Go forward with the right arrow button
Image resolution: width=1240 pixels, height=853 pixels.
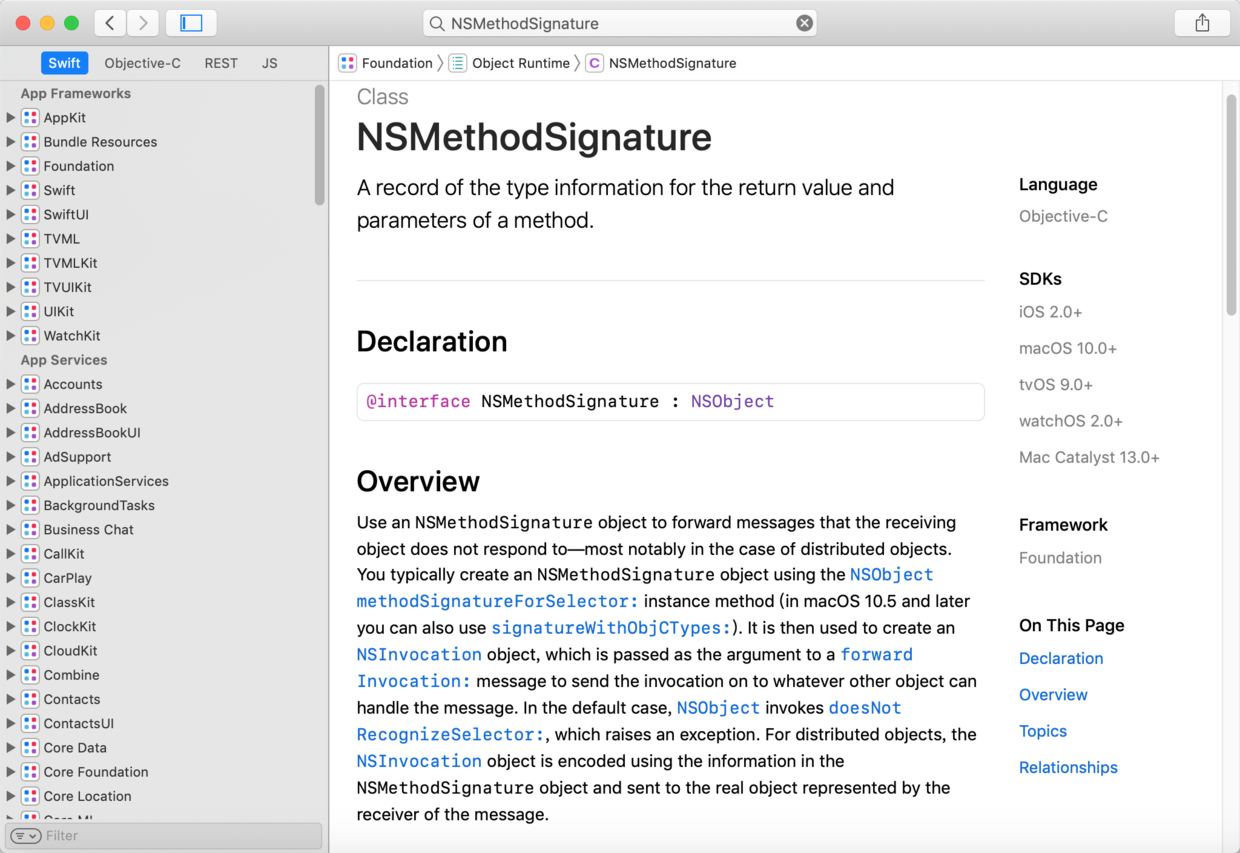click(143, 23)
